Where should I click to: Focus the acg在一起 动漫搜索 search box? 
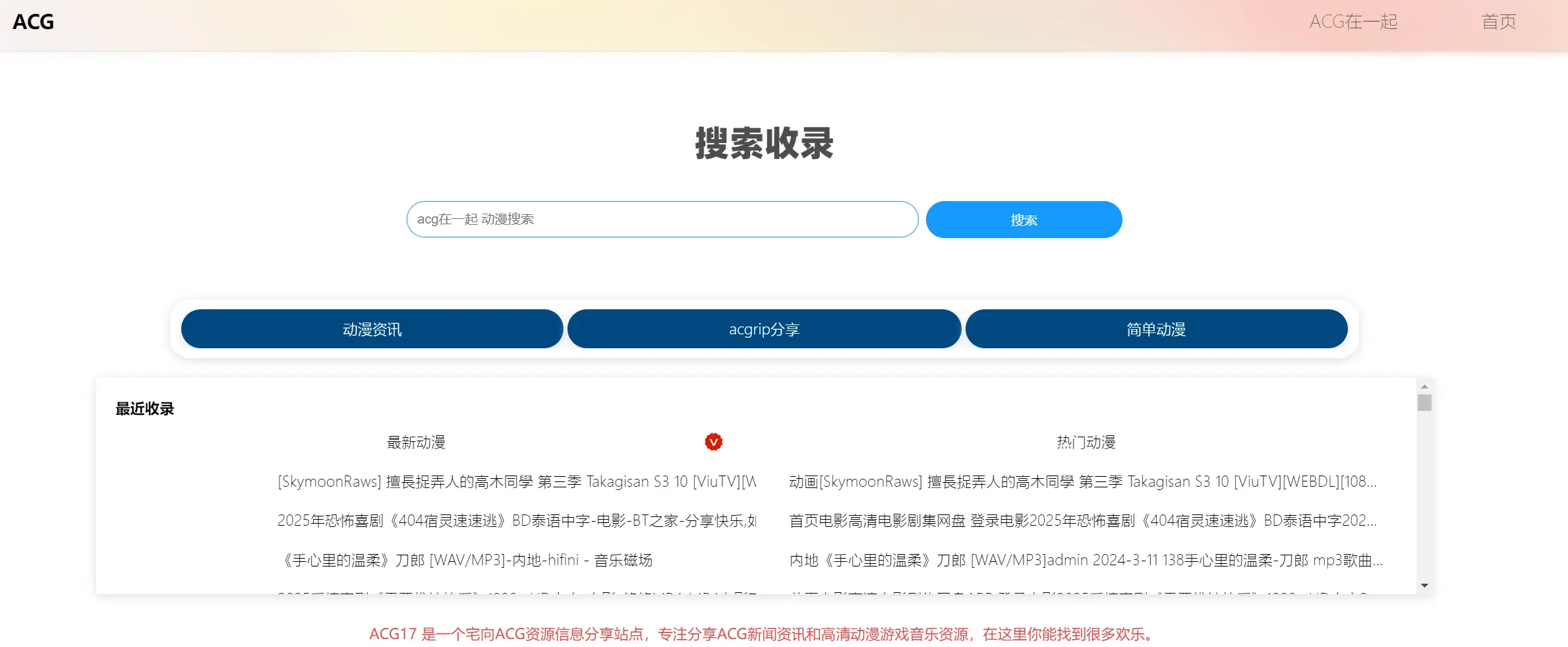pyautogui.click(x=662, y=220)
